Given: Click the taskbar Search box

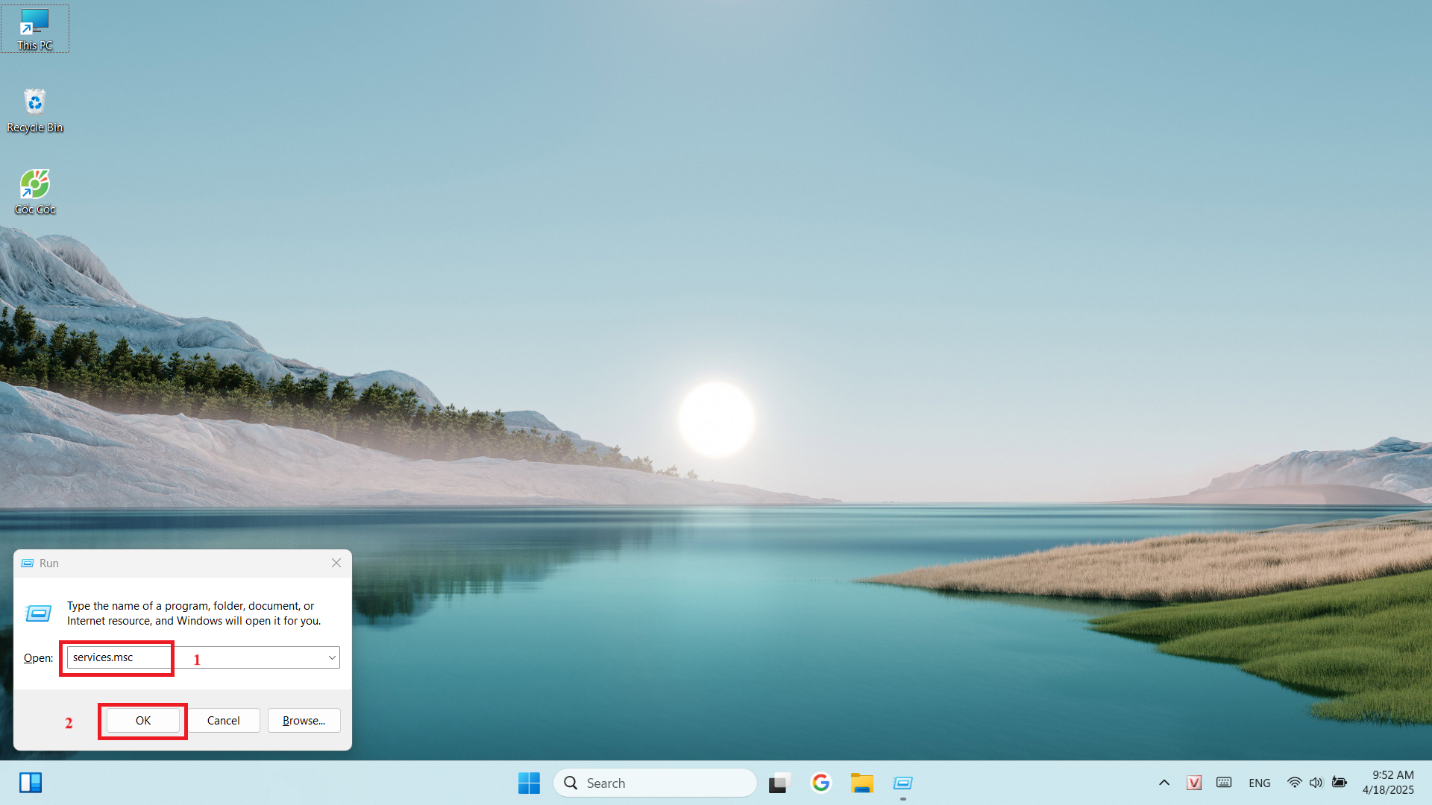Looking at the screenshot, I should [x=655, y=783].
